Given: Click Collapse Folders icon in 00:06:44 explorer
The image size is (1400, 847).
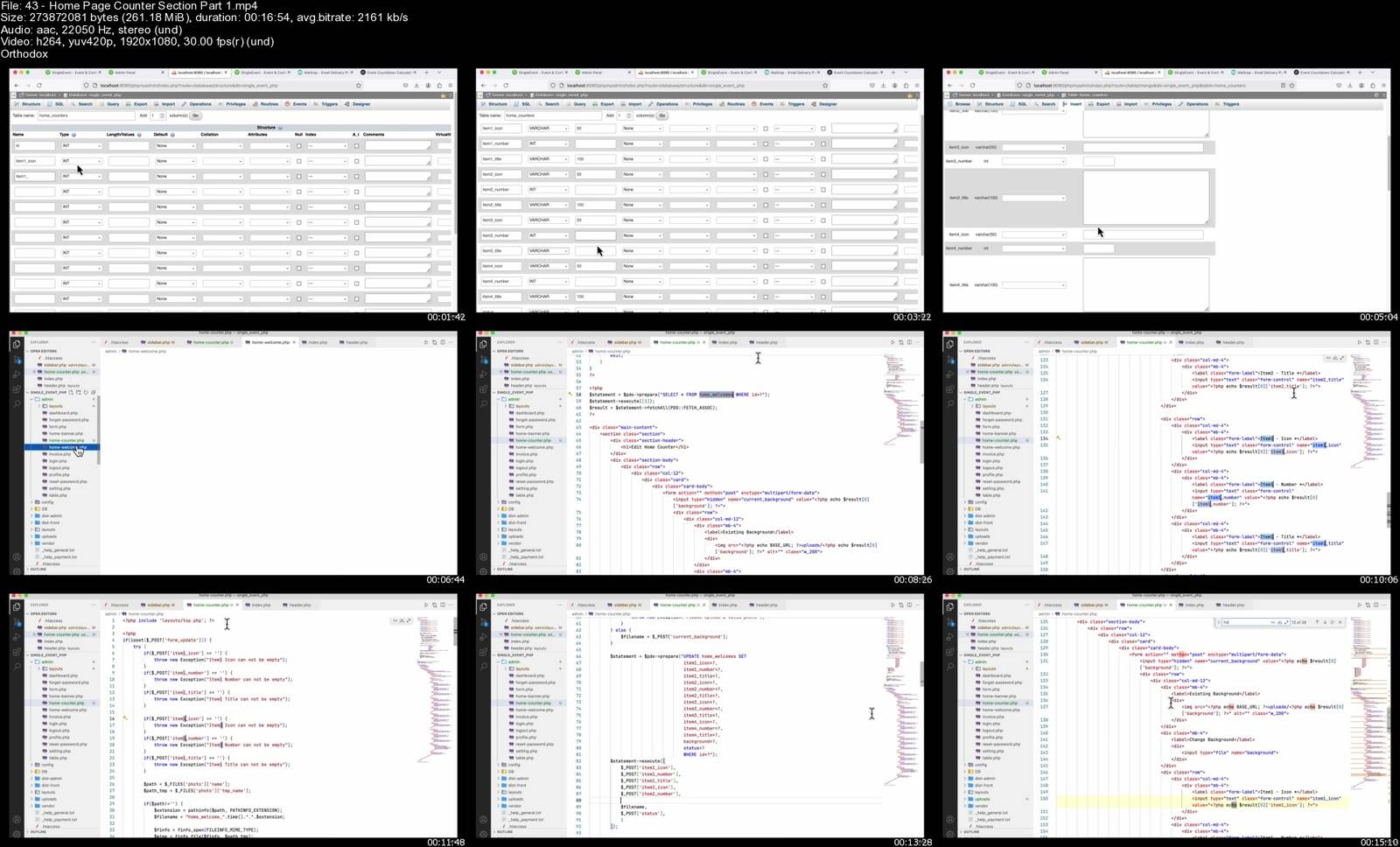Looking at the screenshot, I should [93, 392].
